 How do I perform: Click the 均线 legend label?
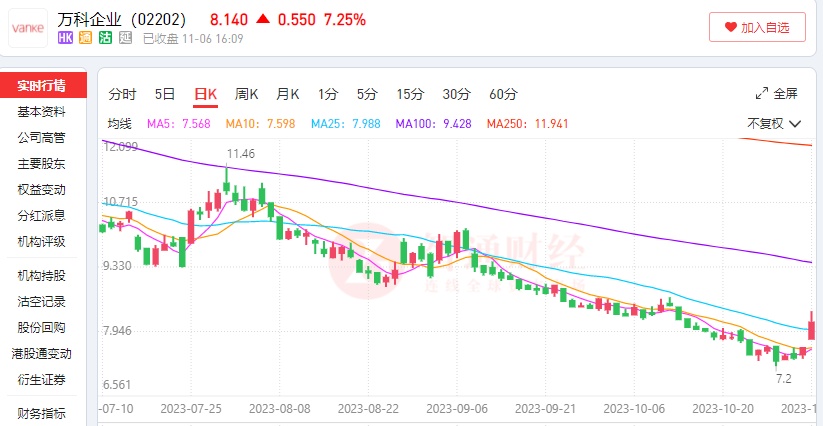coord(120,124)
